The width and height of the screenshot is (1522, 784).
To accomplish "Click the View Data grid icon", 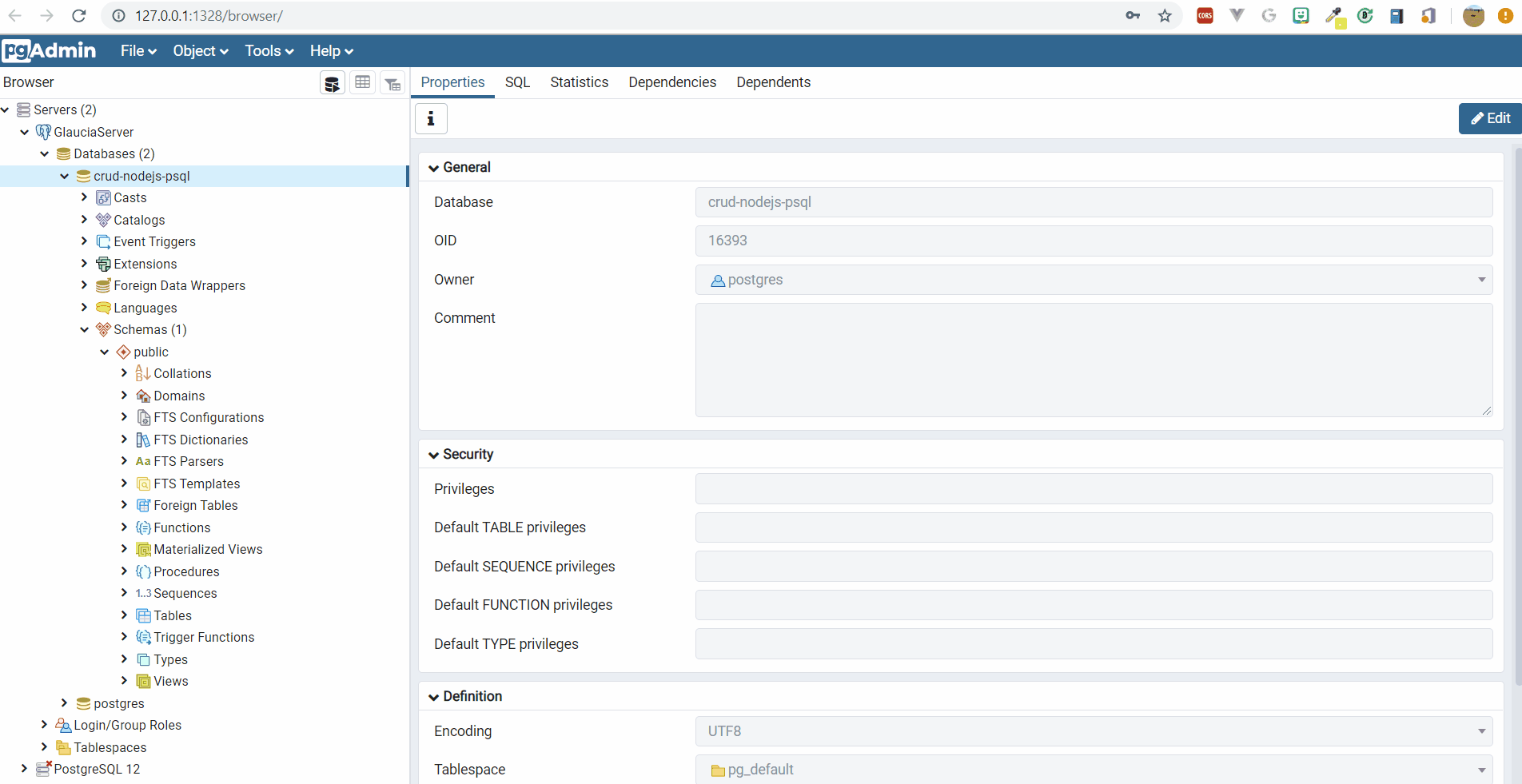I will pyautogui.click(x=362, y=82).
